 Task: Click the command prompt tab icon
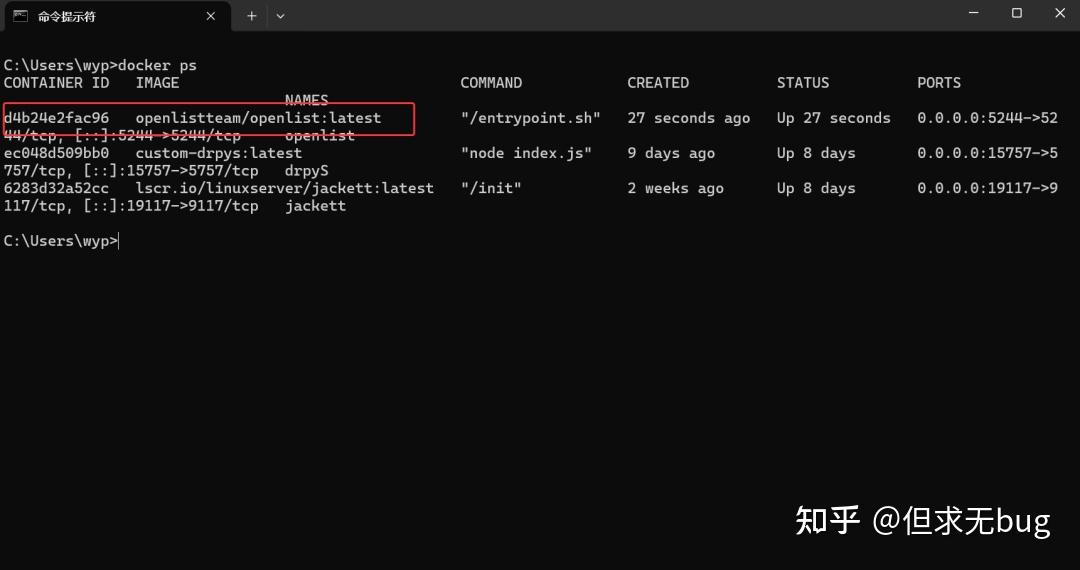point(21,16)
